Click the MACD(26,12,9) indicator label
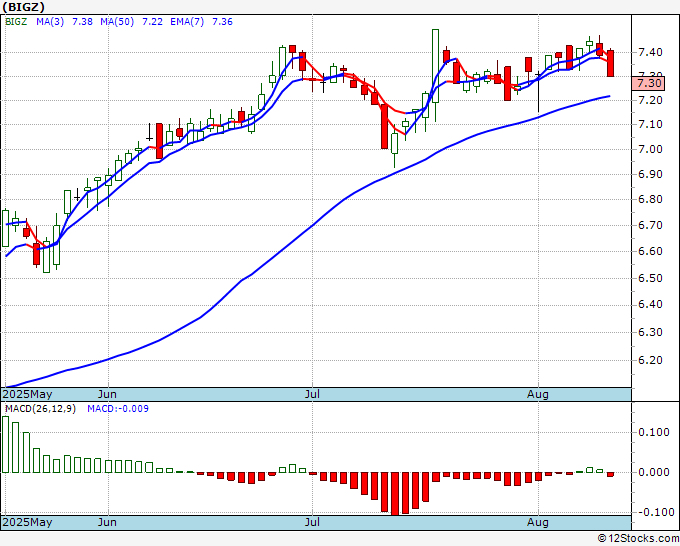This screenshot has height=546, width=680. [x=40, y=409]
